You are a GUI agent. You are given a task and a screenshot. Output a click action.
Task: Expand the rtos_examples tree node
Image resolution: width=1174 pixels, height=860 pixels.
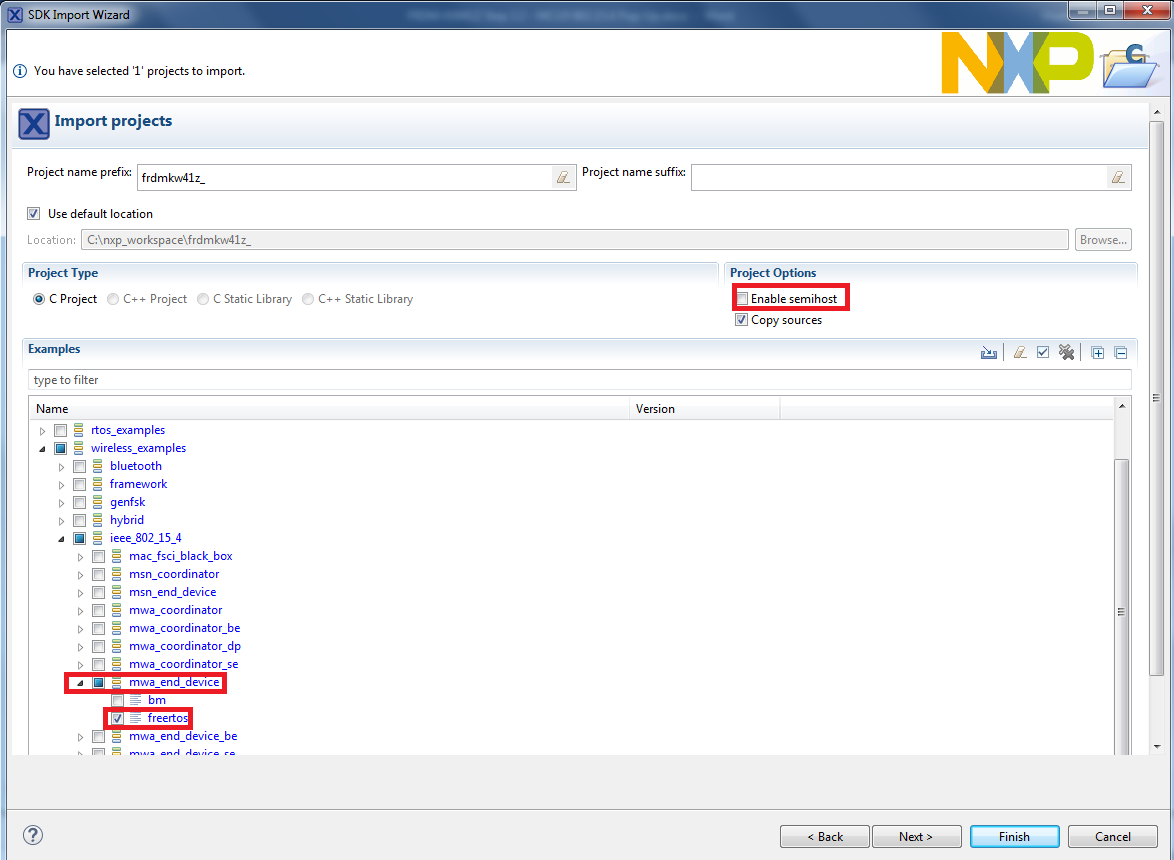pos(43,431)
